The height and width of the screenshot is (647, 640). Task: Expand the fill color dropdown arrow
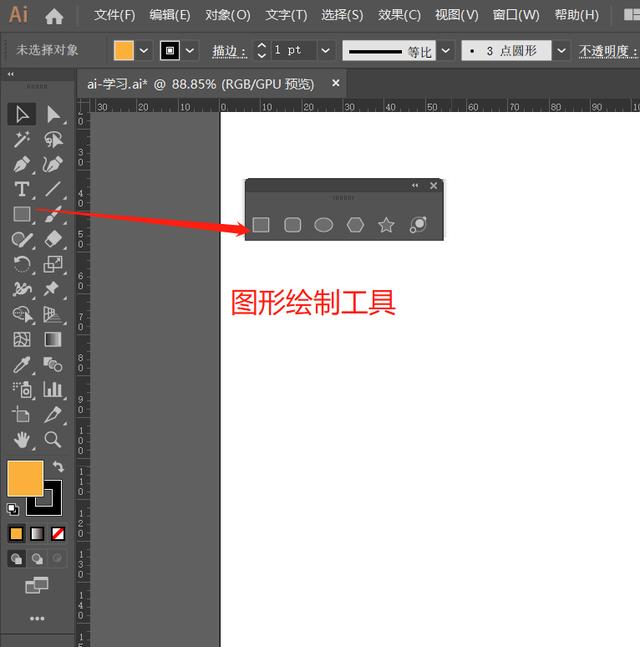[x=144, y=50]
